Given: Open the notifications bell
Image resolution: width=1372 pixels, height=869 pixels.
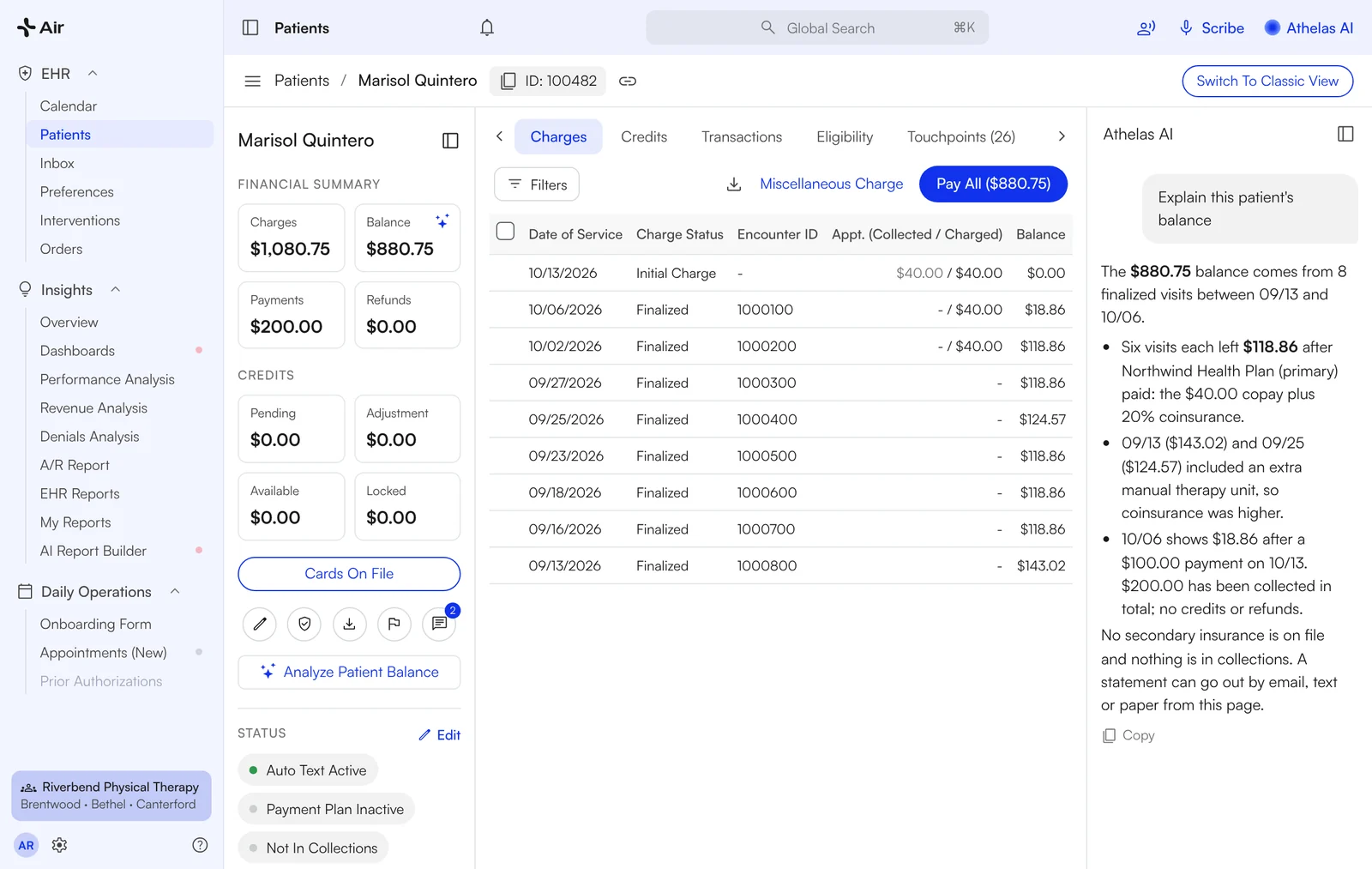Looking at the screenshot, I should click(487, 27).
